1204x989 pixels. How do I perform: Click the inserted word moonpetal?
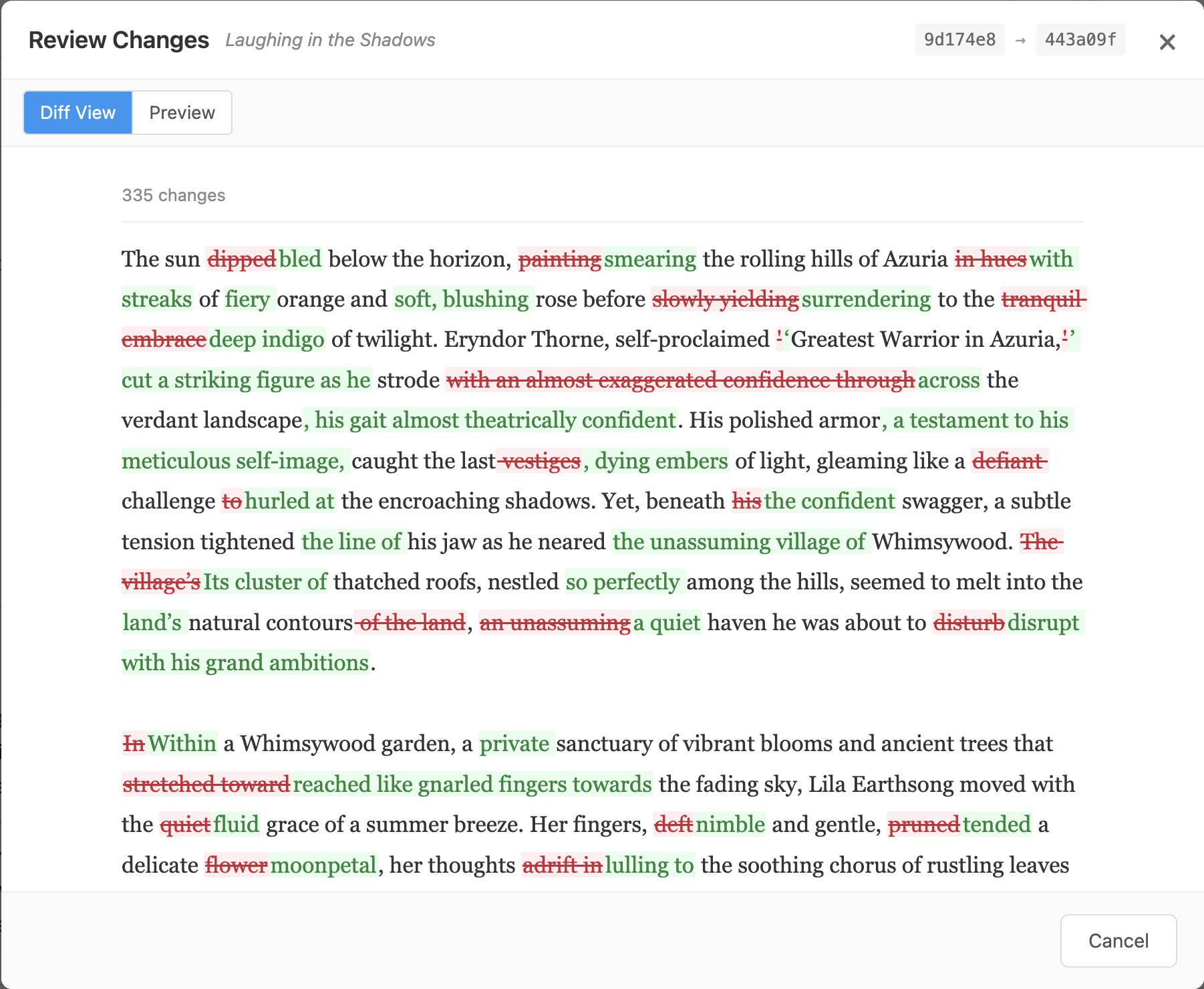pyautogui.click(x=323, y=865)
